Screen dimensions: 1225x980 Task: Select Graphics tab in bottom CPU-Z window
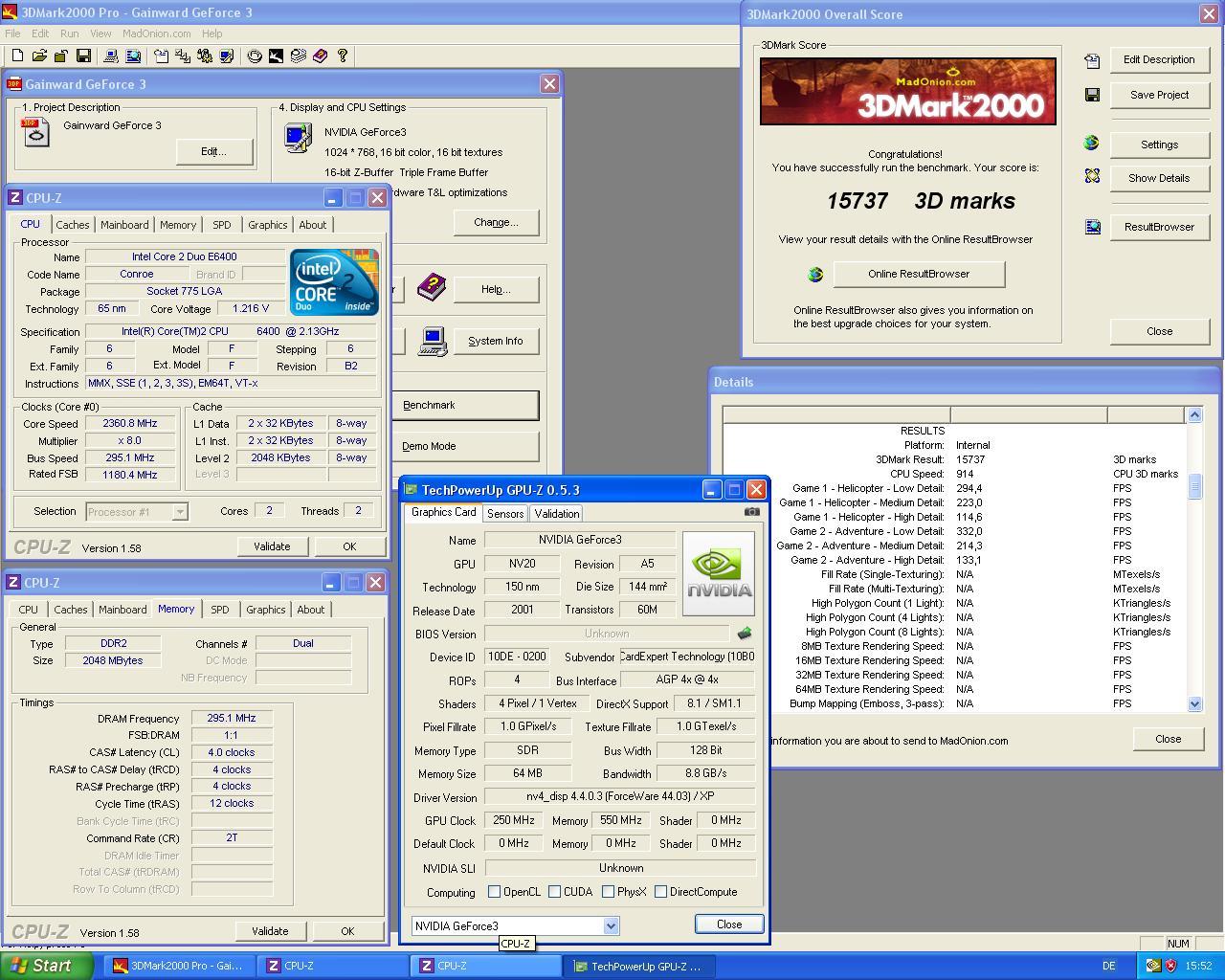click(x=265, y=610)
